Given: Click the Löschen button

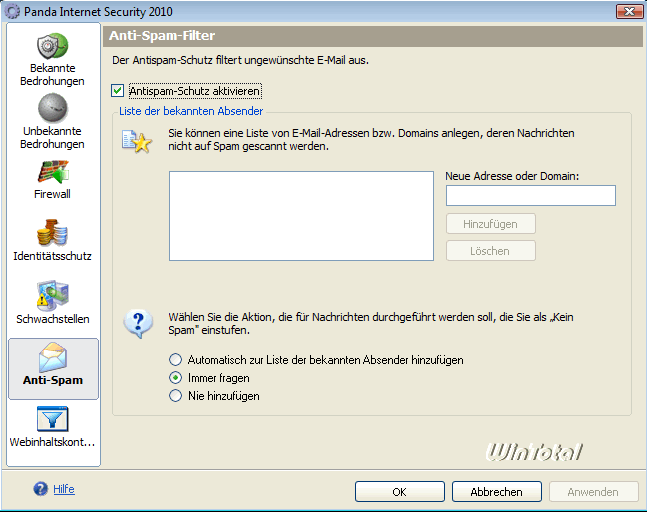Looking at the screenshot, I should (491, 251).
